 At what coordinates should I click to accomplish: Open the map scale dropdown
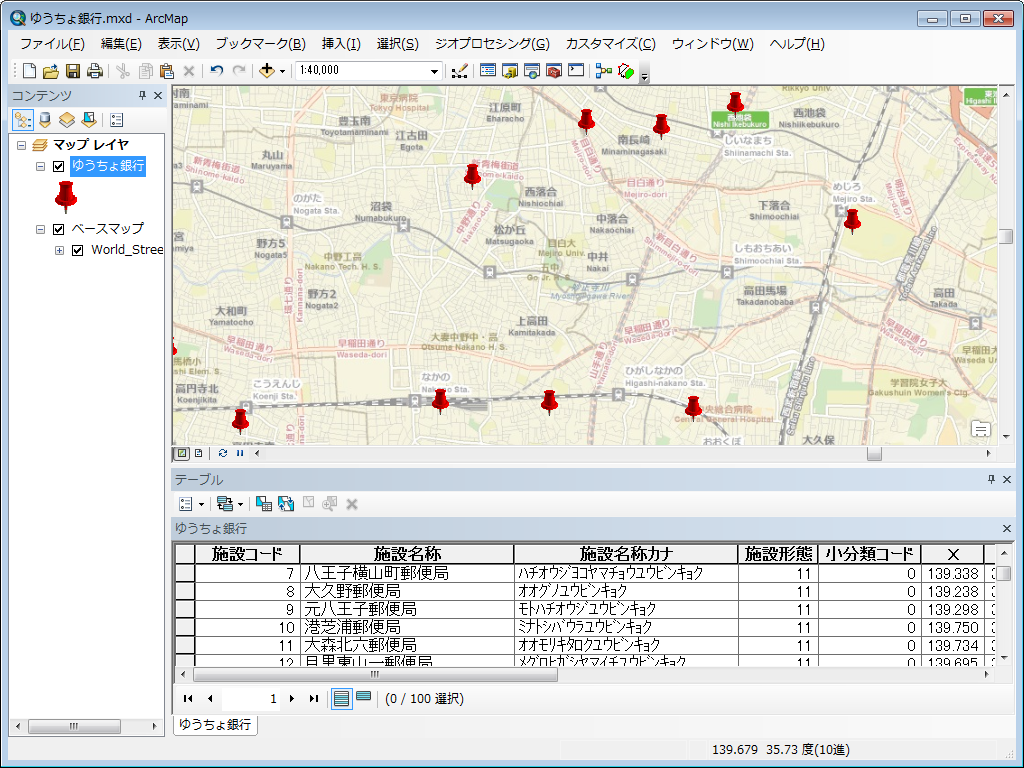434,71
